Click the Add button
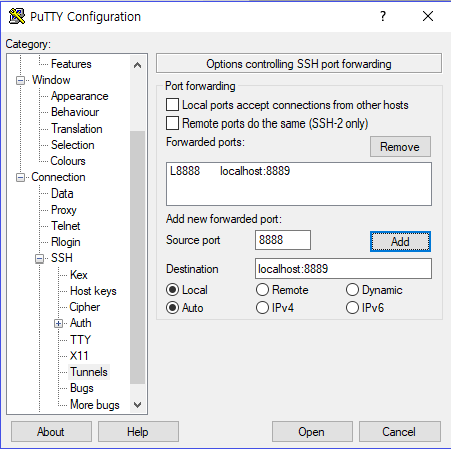The image size is (451, 449). [x=400, y=241]
